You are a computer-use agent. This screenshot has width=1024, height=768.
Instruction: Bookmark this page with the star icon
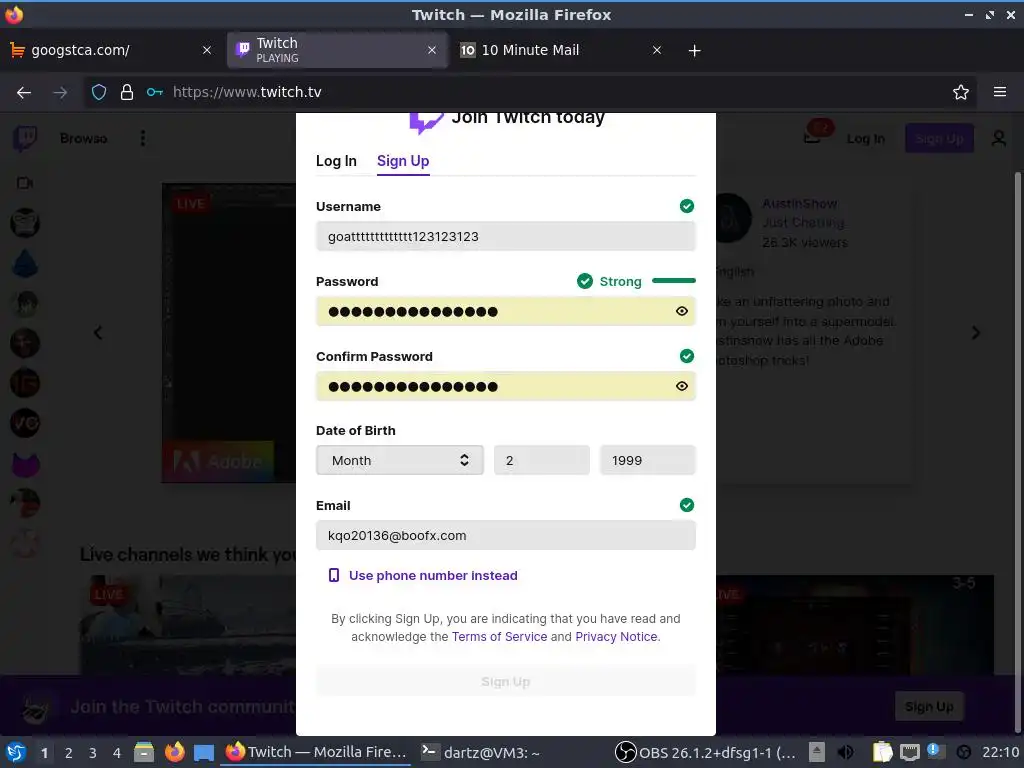pos(961,92)
